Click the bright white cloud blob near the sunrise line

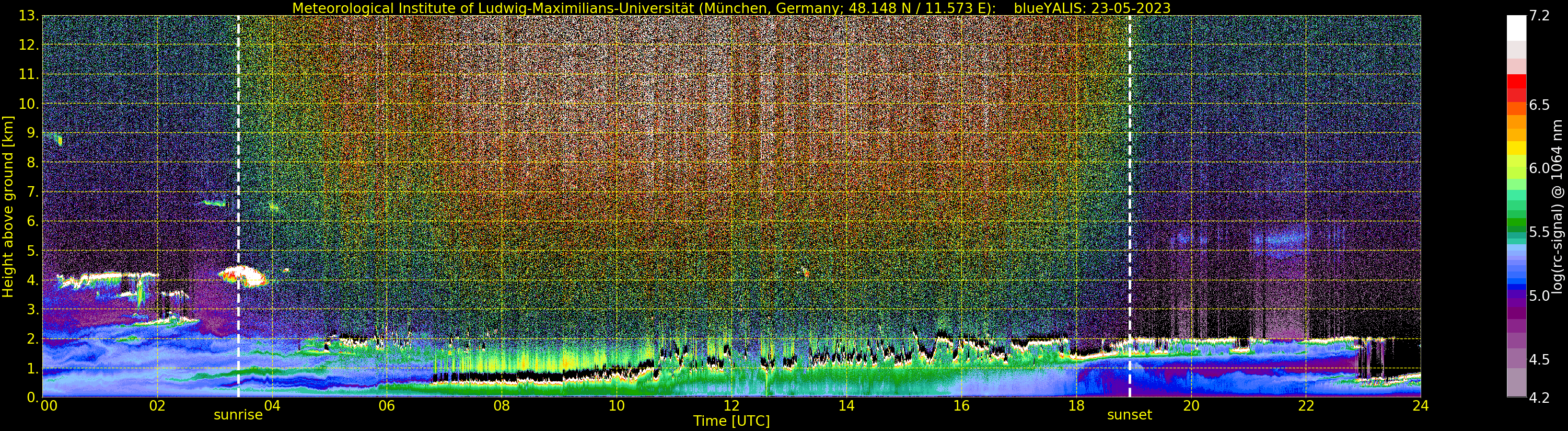[242, 277]
